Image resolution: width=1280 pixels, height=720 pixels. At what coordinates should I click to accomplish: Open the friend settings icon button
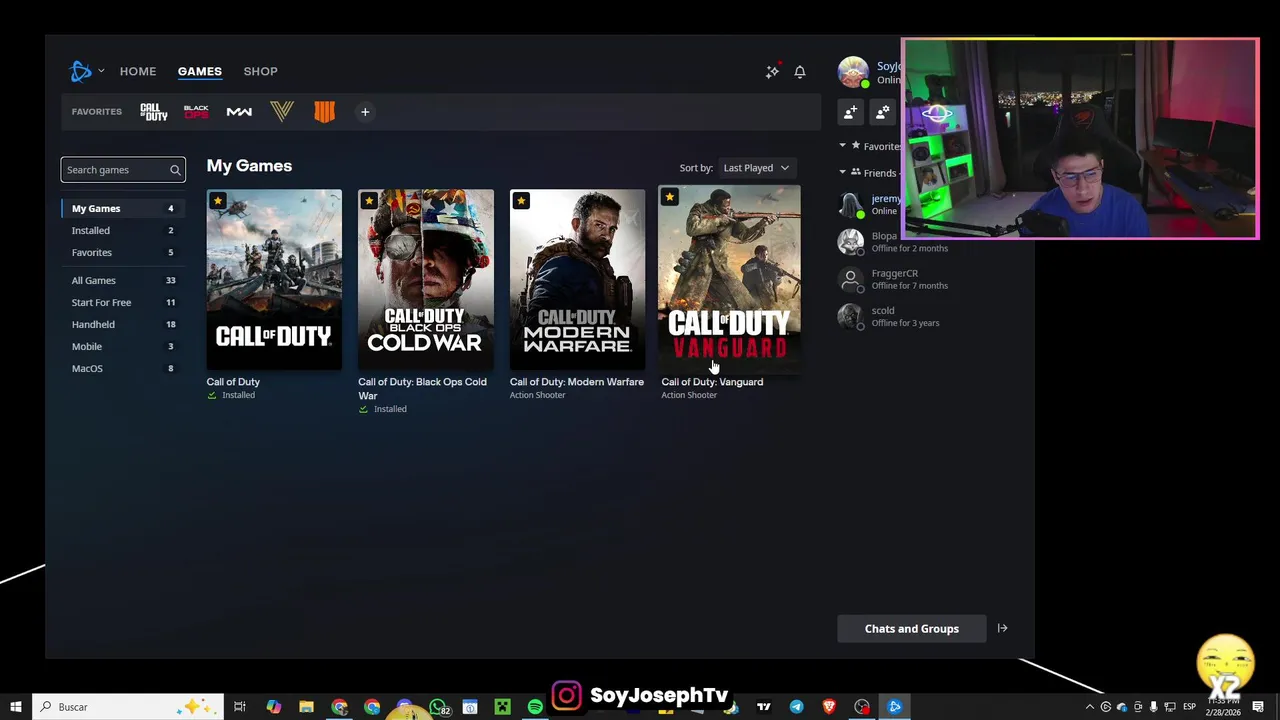(x=882, y=113)
